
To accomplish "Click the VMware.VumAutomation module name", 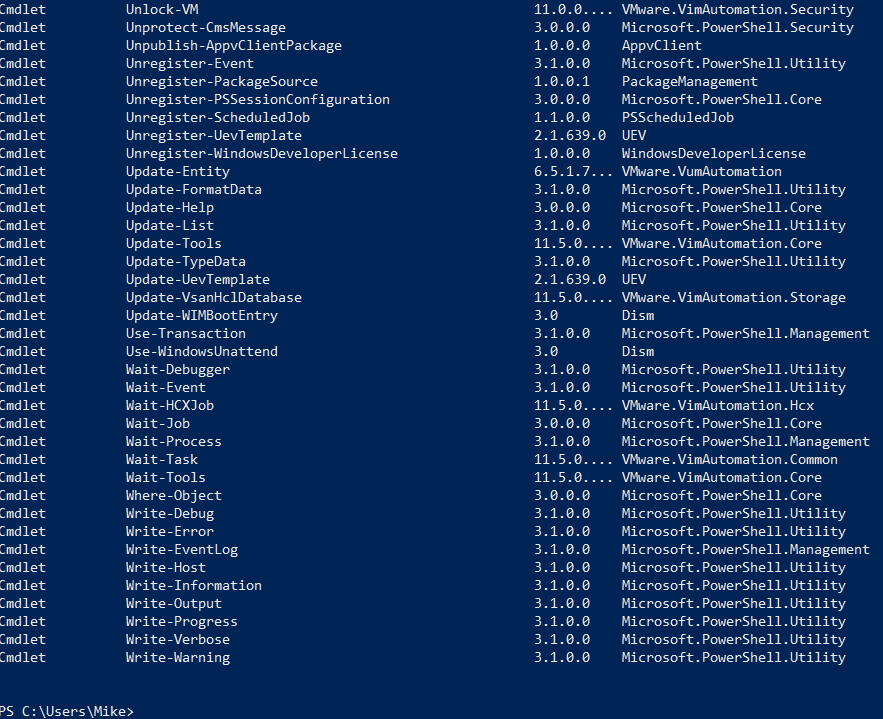I will [x=701, y=171].
